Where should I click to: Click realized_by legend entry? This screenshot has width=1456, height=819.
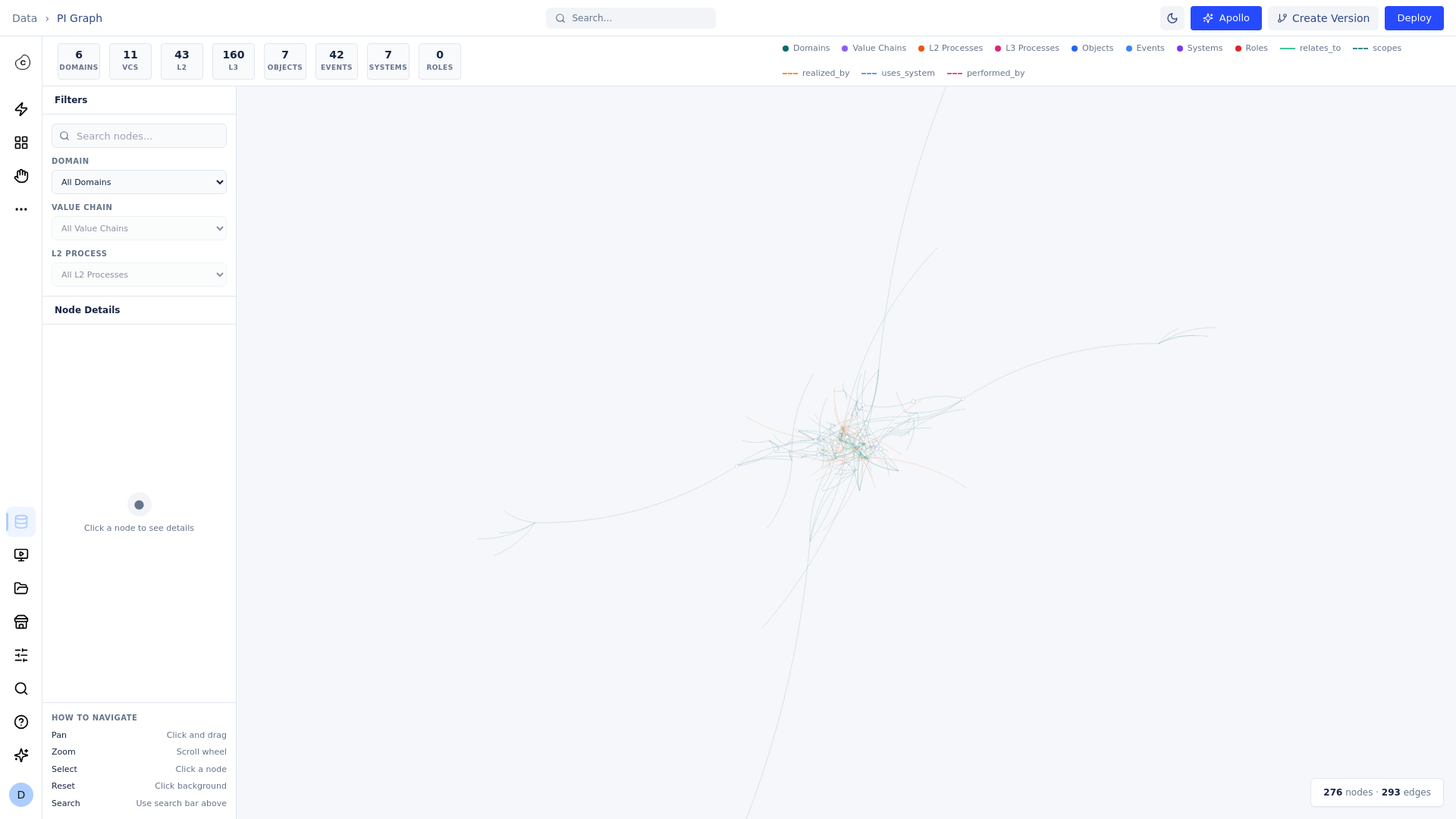point(816,74)
